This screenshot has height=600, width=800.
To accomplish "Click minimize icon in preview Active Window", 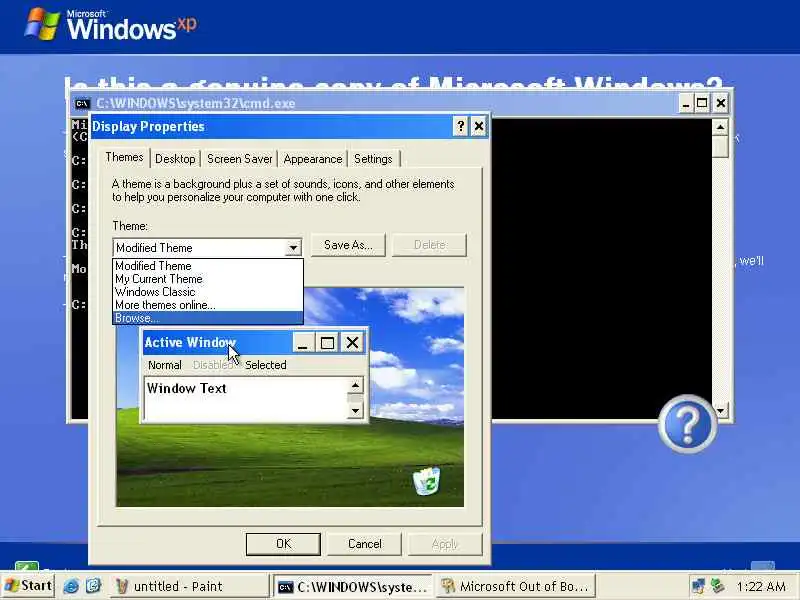I will click(x=303, y=342).
